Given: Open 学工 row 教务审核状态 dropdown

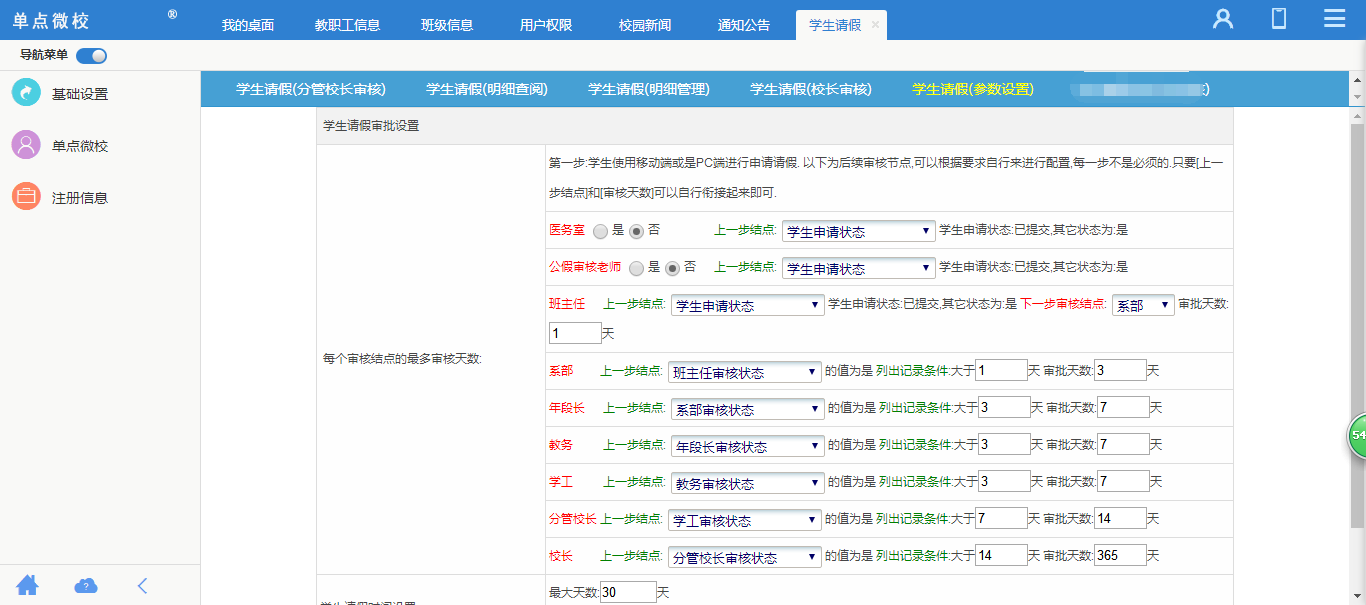Looking at the screenshot, I should tap(748, 482).
